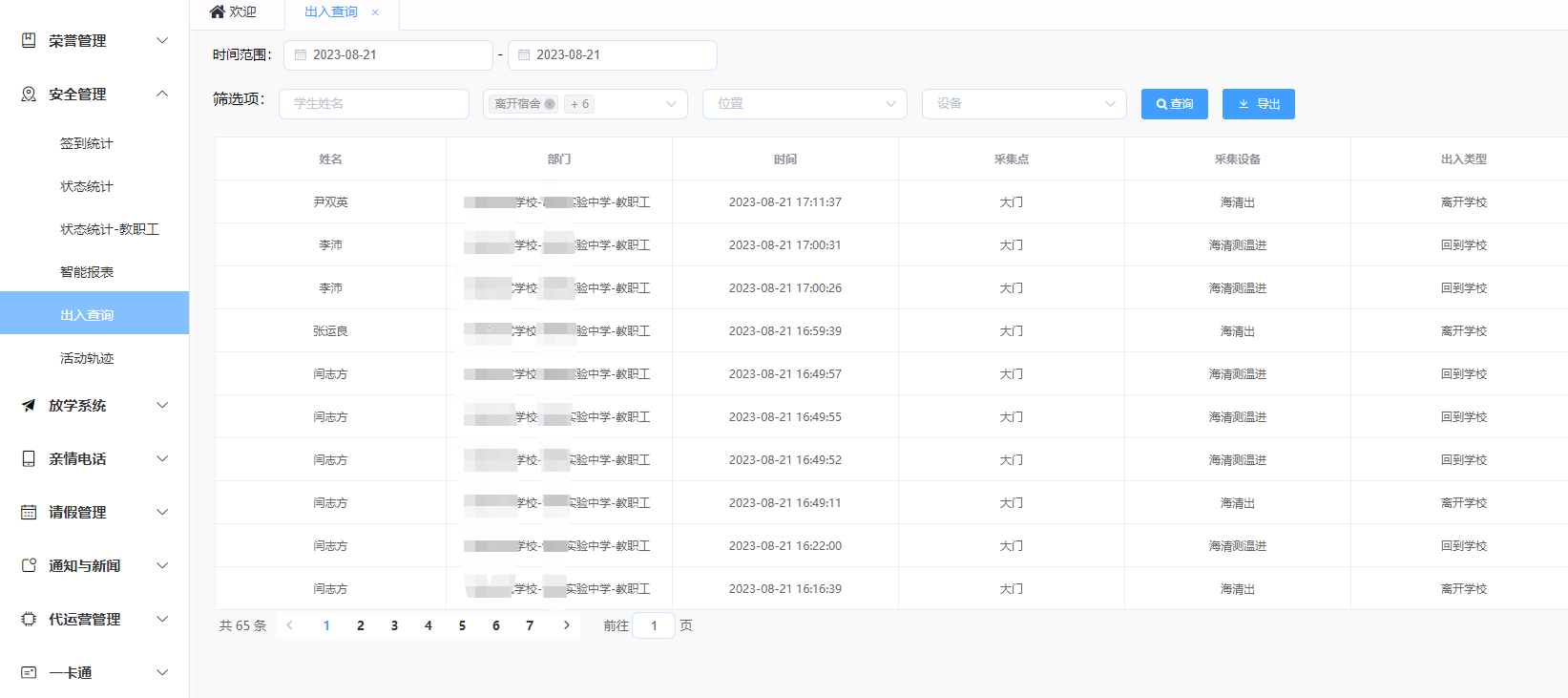The width and height of the screenshot is (1568, 698).
Task: Select 出入查询 menu item
Action: pyautogui.click(x=94, y=313)
